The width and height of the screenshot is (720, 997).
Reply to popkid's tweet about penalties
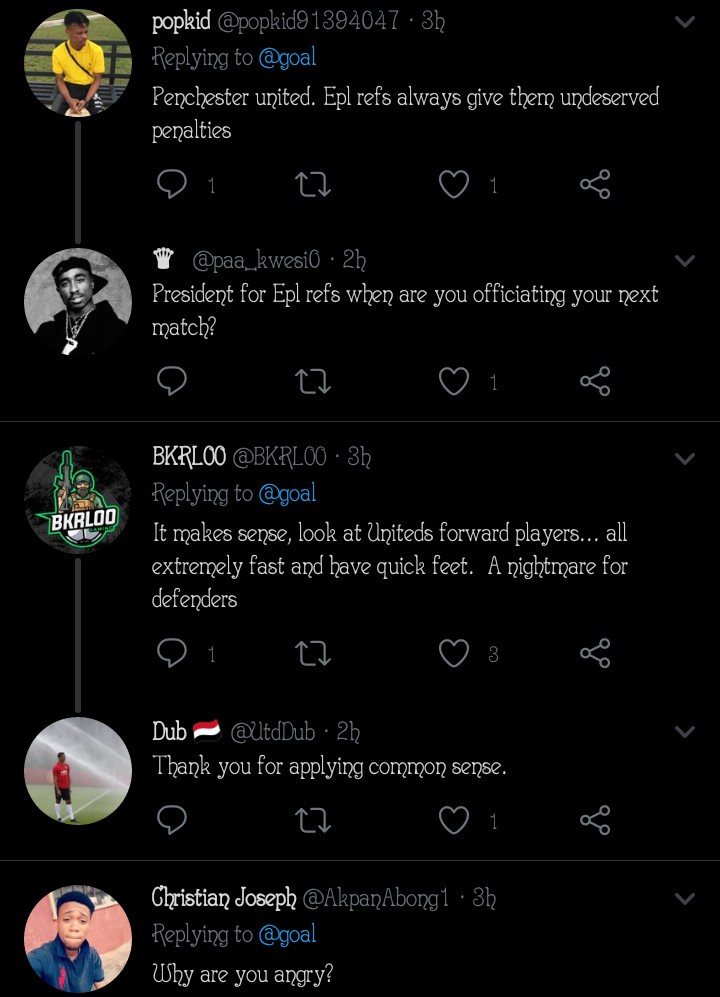pos(173,184)
